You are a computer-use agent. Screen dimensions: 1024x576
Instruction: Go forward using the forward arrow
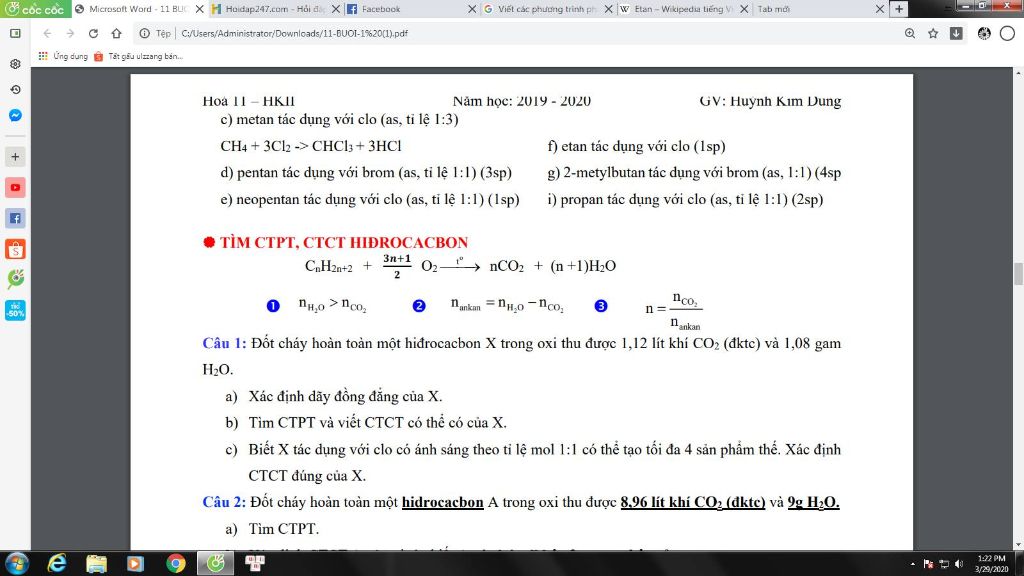[70, 33]
